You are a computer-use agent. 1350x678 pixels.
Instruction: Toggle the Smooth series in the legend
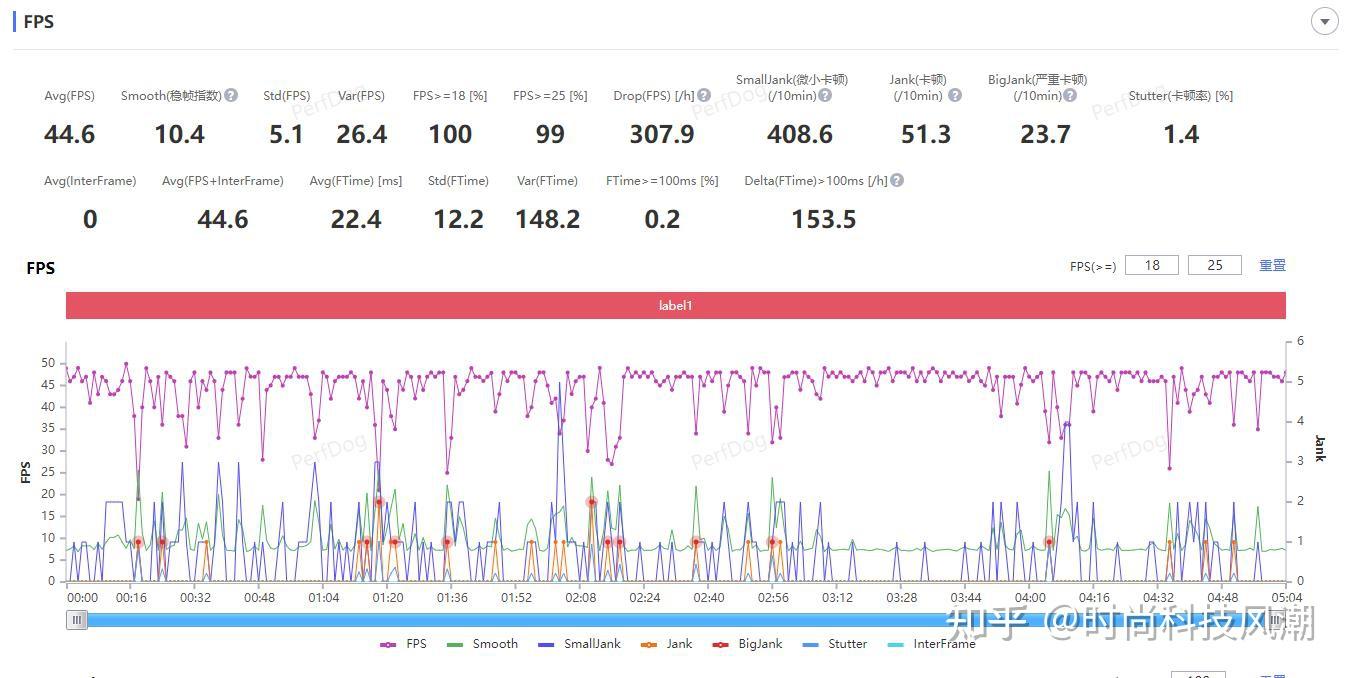pyautogui.click(x=483, y=644)
